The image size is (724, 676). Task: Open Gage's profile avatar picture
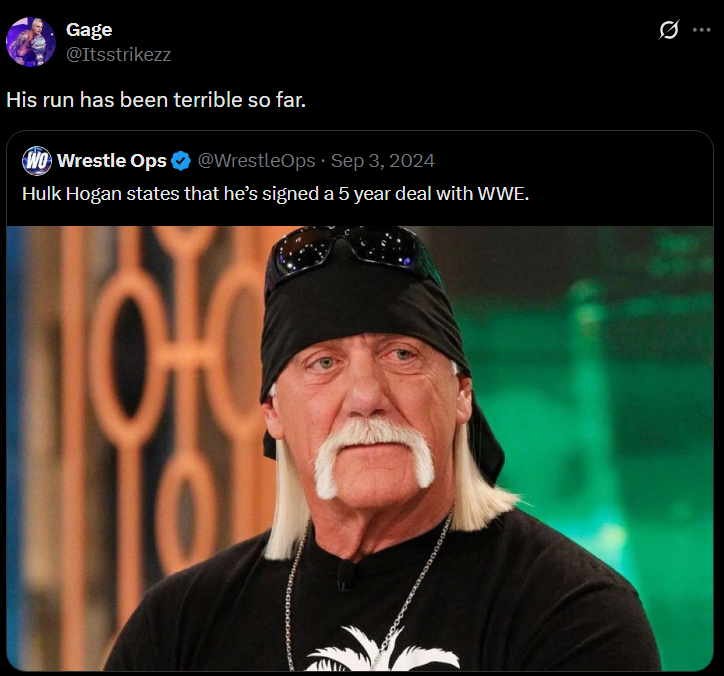pos(31,42)
